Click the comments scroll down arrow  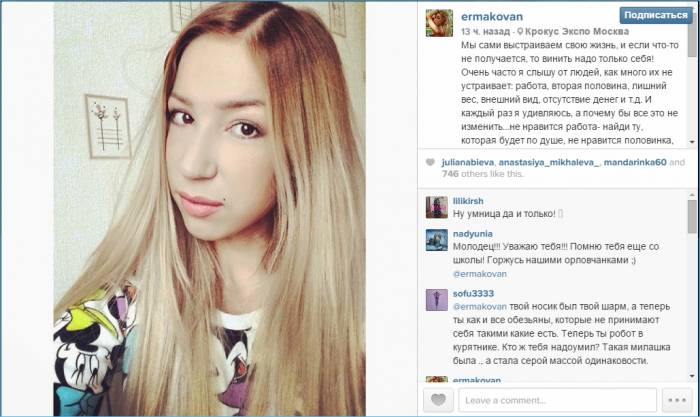coord(692,376)
